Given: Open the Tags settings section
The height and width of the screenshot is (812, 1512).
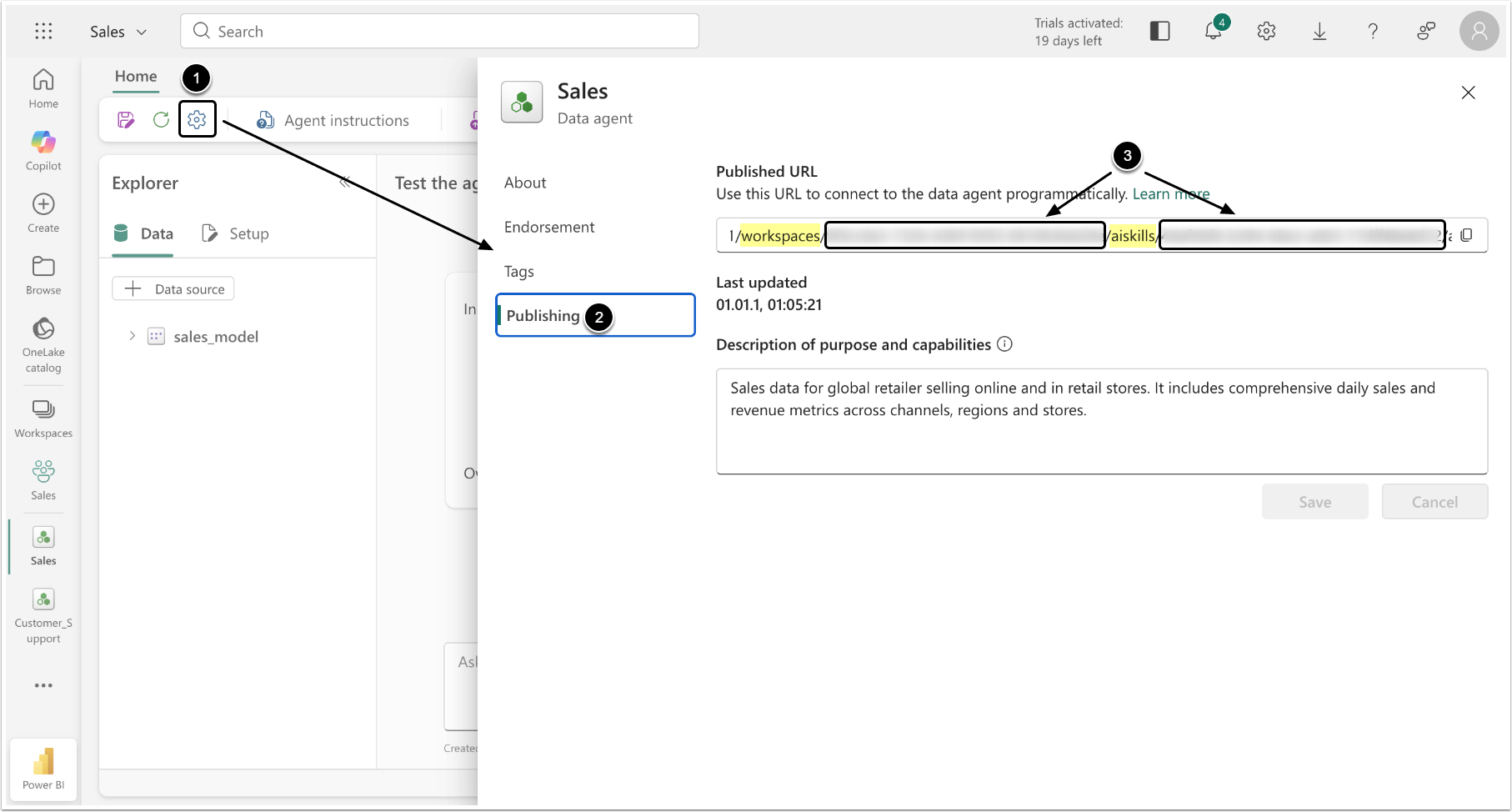Looking at the screenshot, I should click(519, 272).
